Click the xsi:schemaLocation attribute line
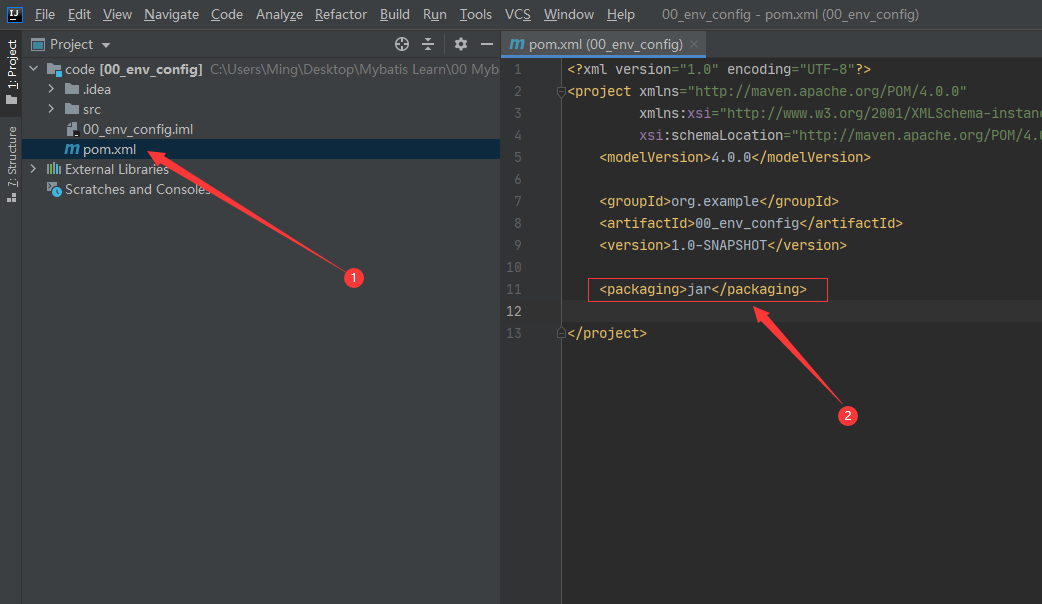 pyautogui.click(x=840, y=136)
